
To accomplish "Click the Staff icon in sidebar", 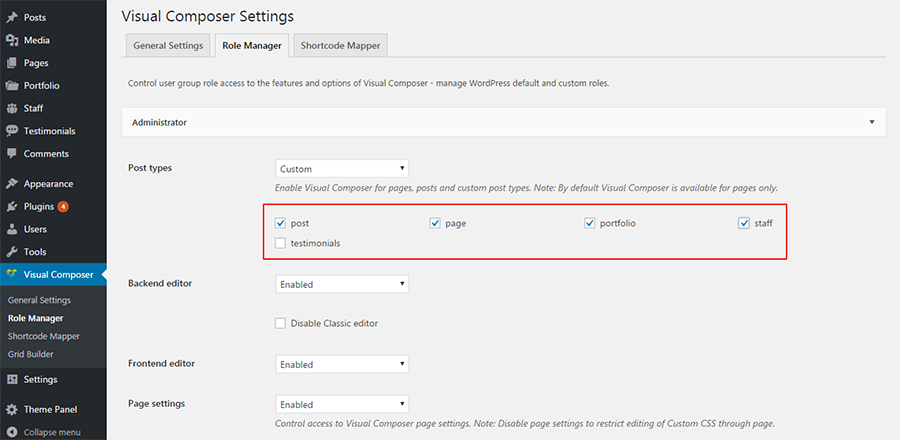I will point(11,108).
